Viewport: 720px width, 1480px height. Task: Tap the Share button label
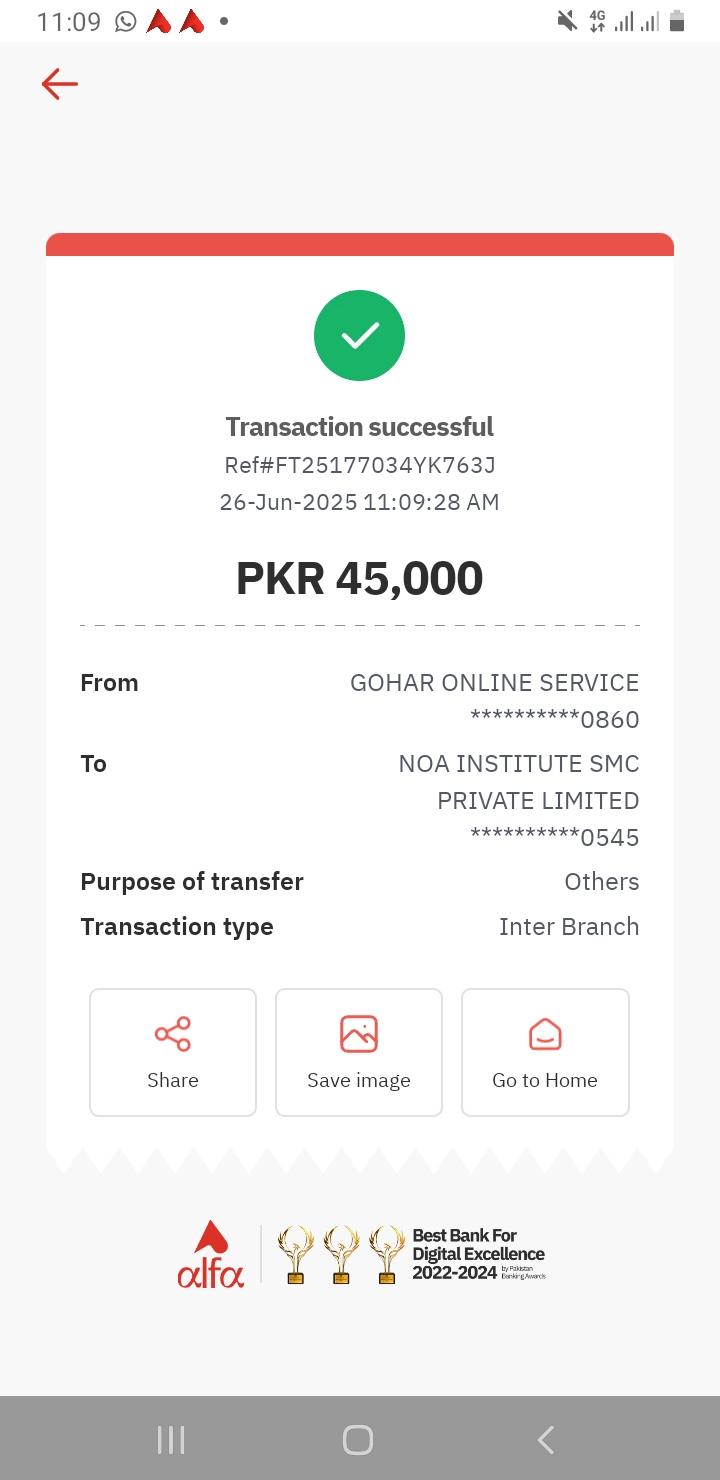[173, 1080]
